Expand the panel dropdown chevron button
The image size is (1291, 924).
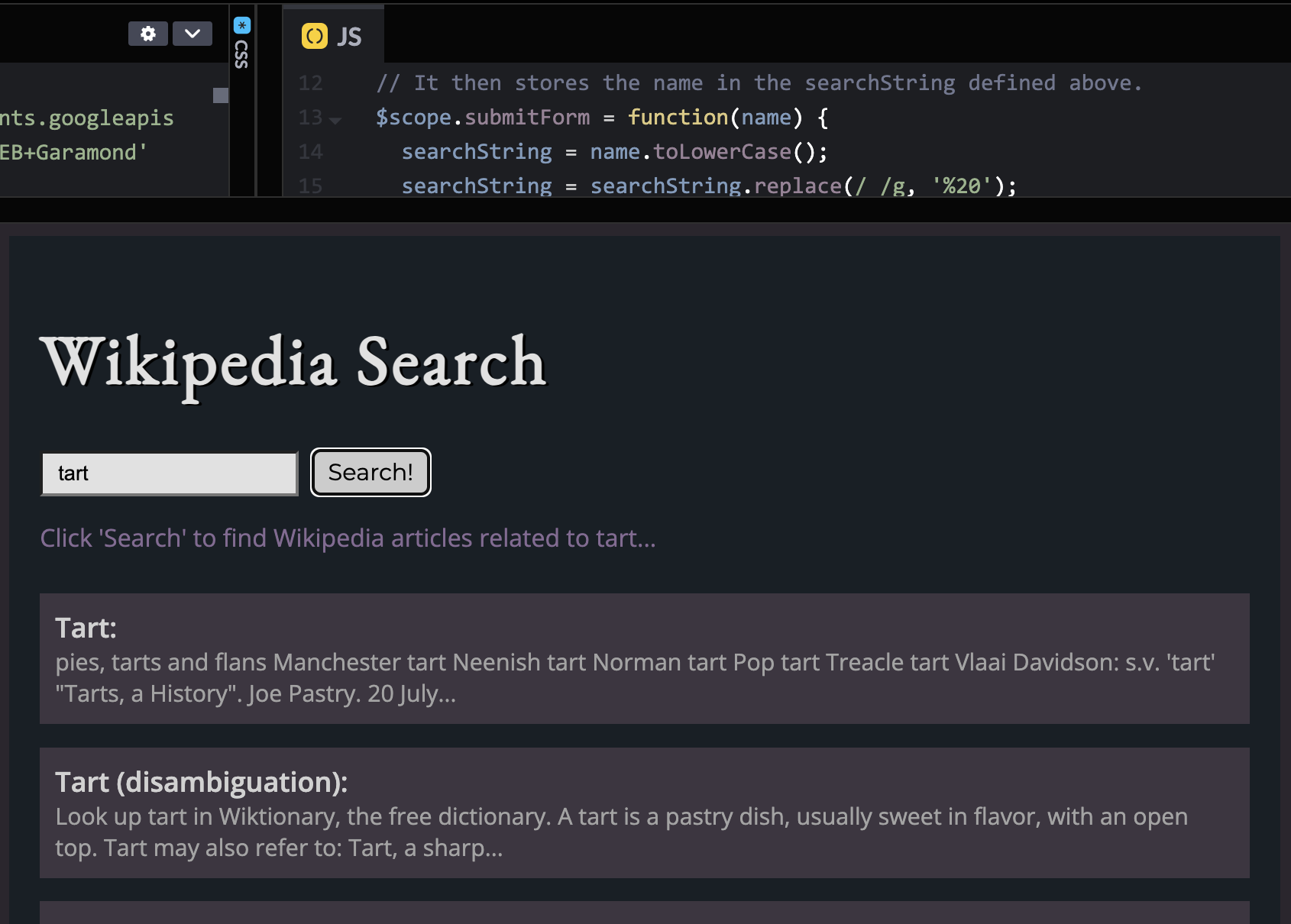(193, 34)
